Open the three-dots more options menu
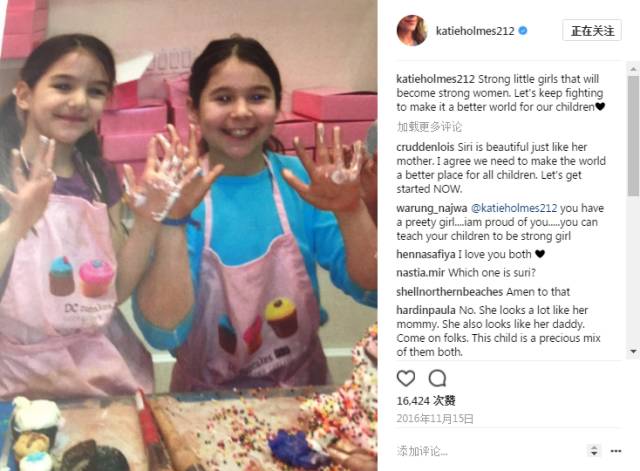 click(x=616, y=451)
